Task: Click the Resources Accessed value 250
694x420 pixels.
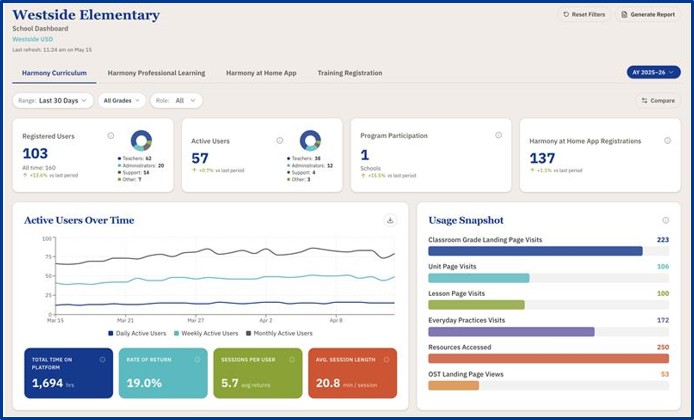Action: tap(663, 347)
